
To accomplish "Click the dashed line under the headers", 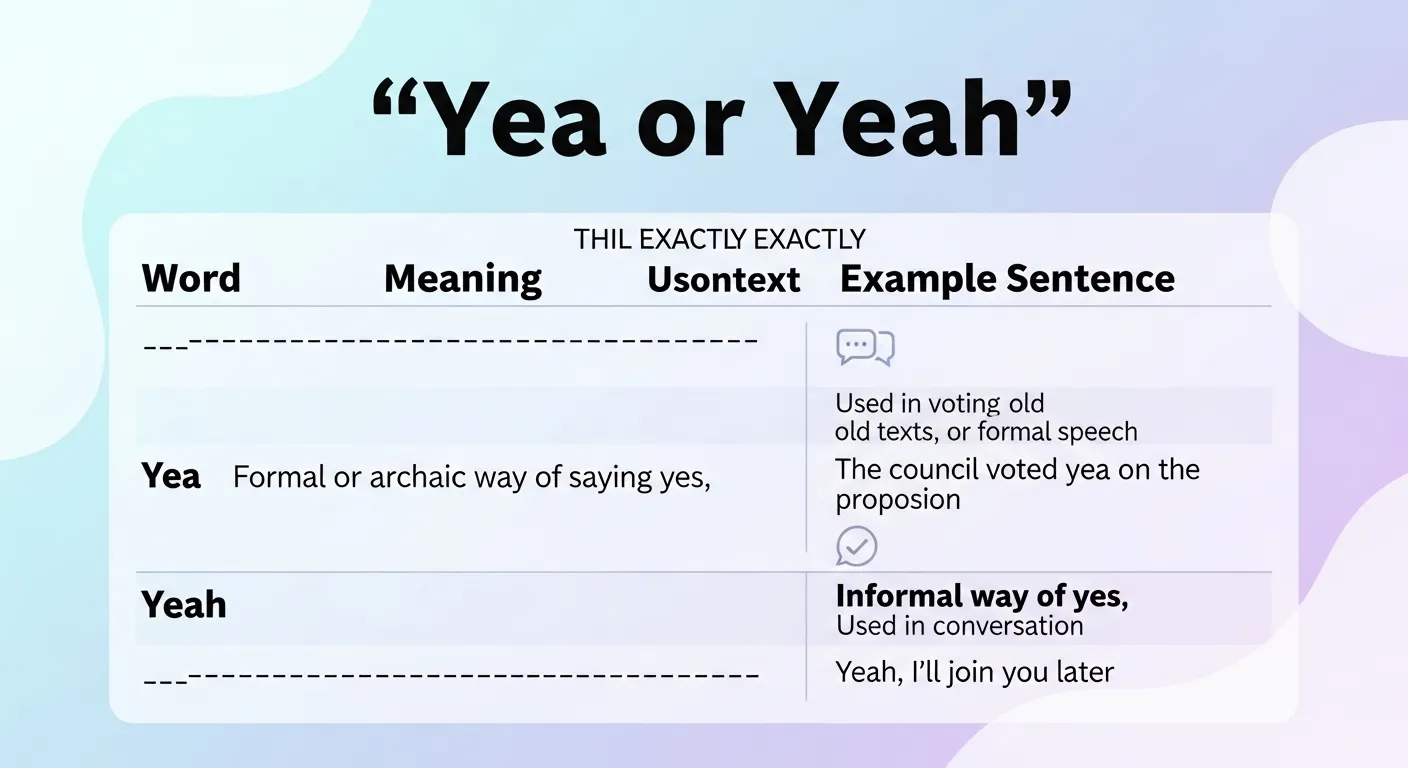I will tap(450, 342).
